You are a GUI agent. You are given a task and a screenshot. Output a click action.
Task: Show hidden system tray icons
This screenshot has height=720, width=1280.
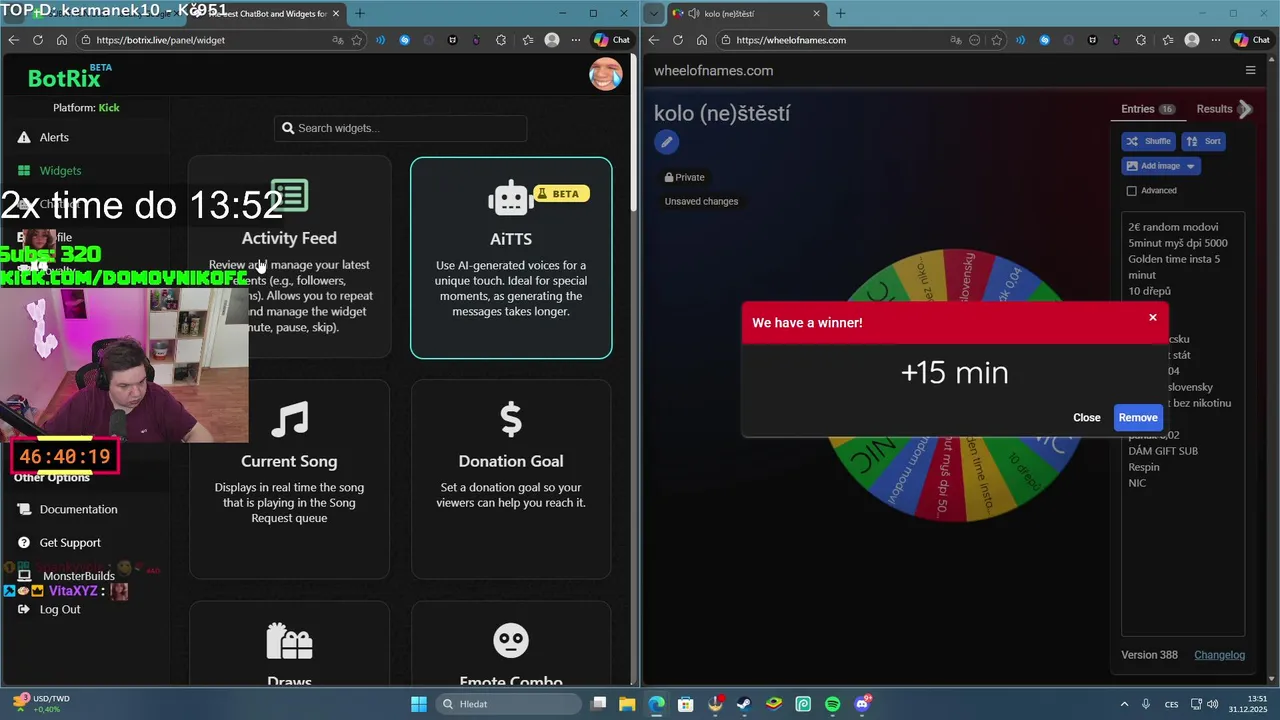(1124, 704)
